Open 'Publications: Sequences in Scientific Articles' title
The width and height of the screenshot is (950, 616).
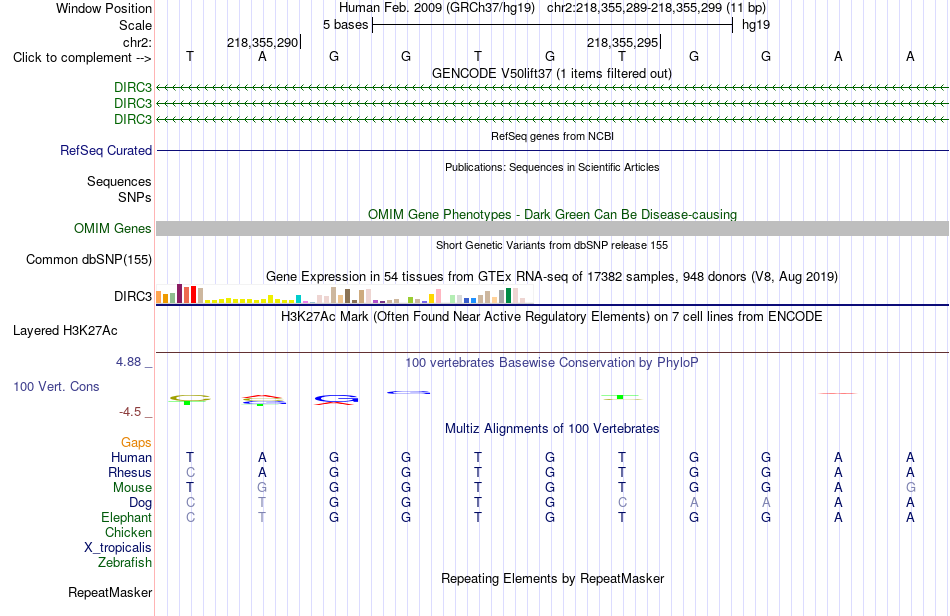552,167
